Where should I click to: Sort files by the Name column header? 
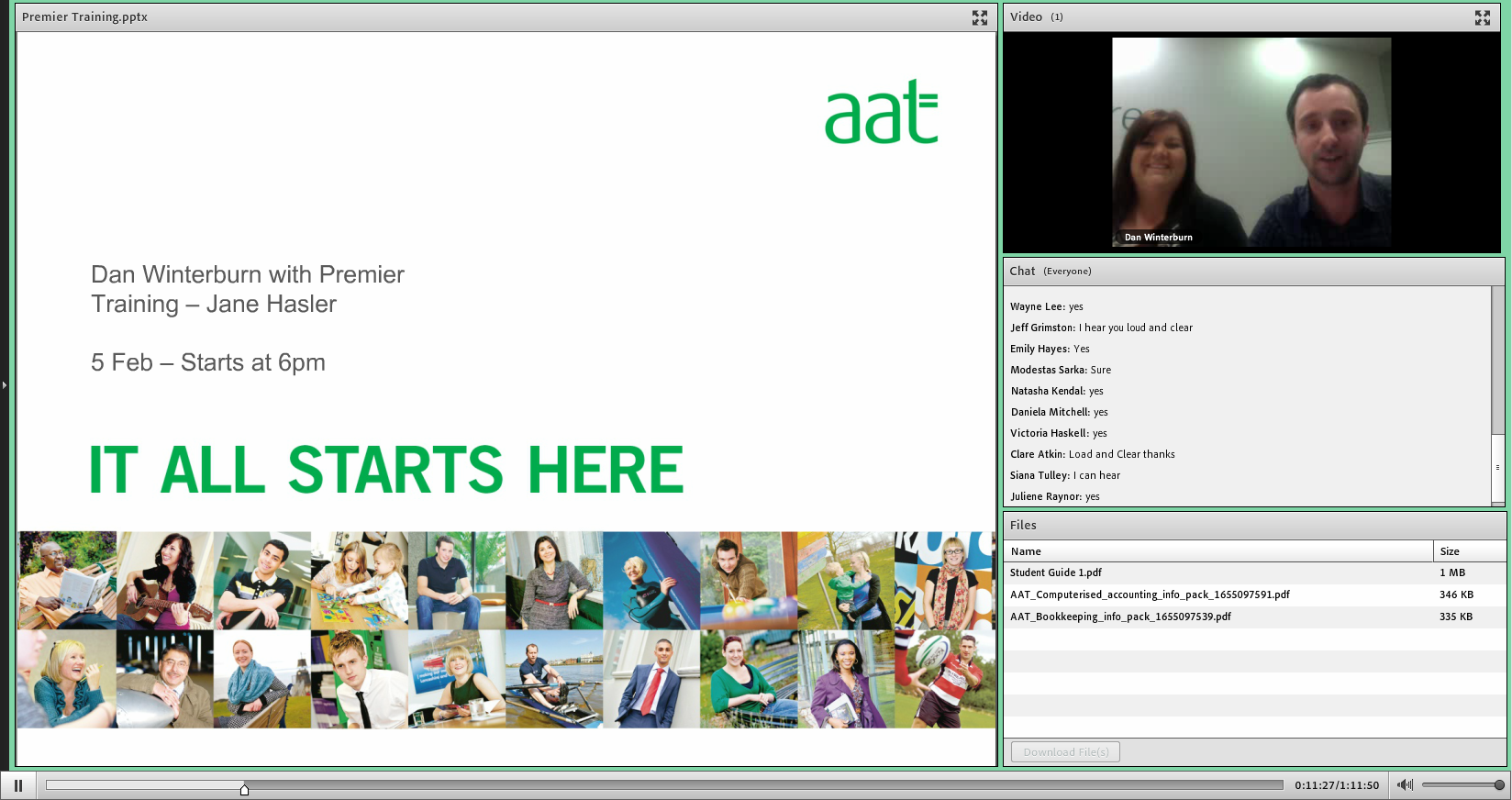pos(1218,551)
